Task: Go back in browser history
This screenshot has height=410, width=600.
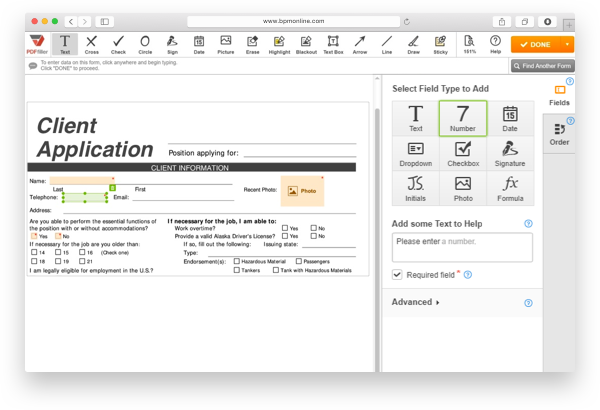Action: 71,22
